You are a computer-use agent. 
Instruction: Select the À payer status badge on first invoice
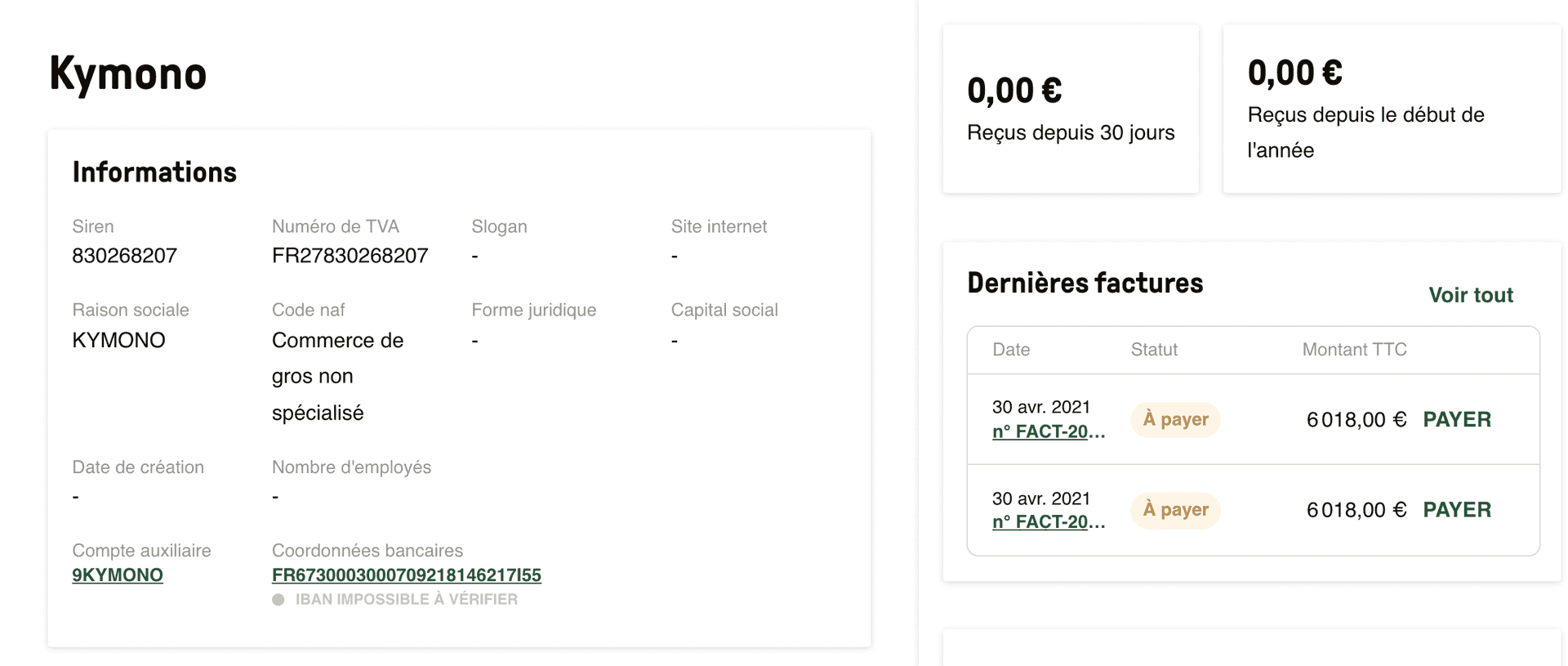pos(1175,419)
